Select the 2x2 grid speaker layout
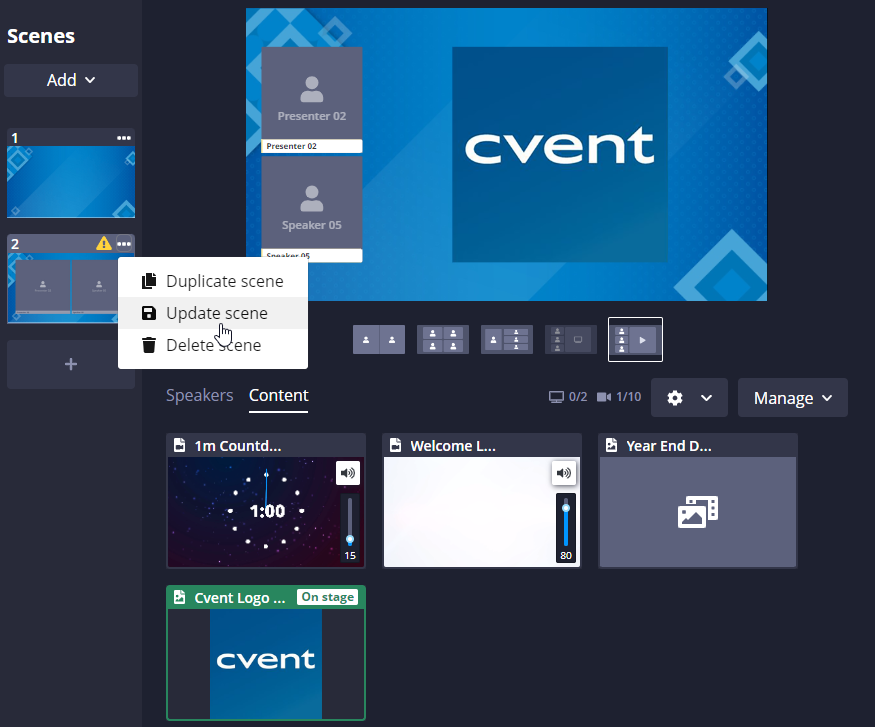This screenshot has height=727, width=875. coord(443,339)
